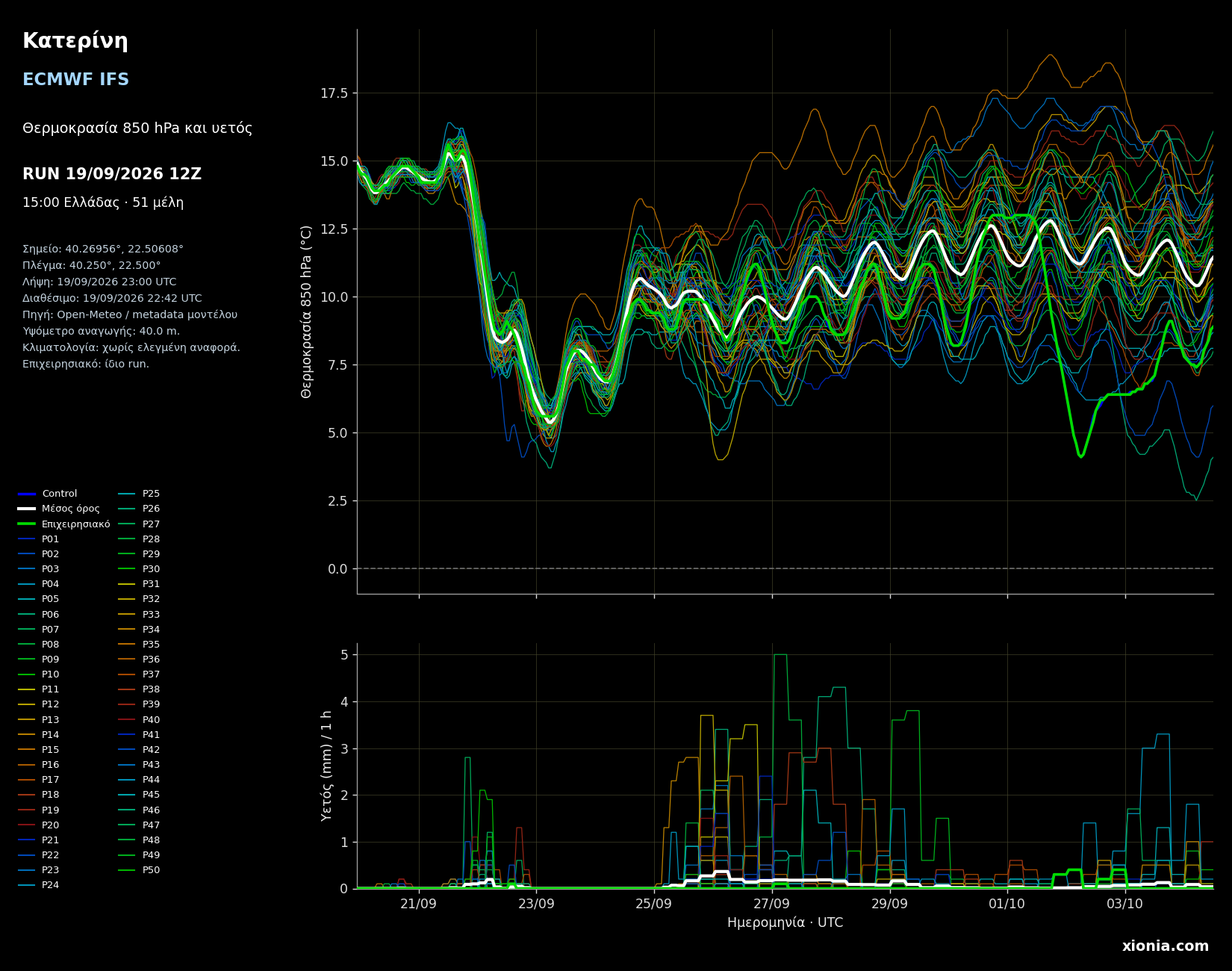The image size is (1232, 971).
Task: Click the 01/10 date tick label
Action: pos(1007,904)
